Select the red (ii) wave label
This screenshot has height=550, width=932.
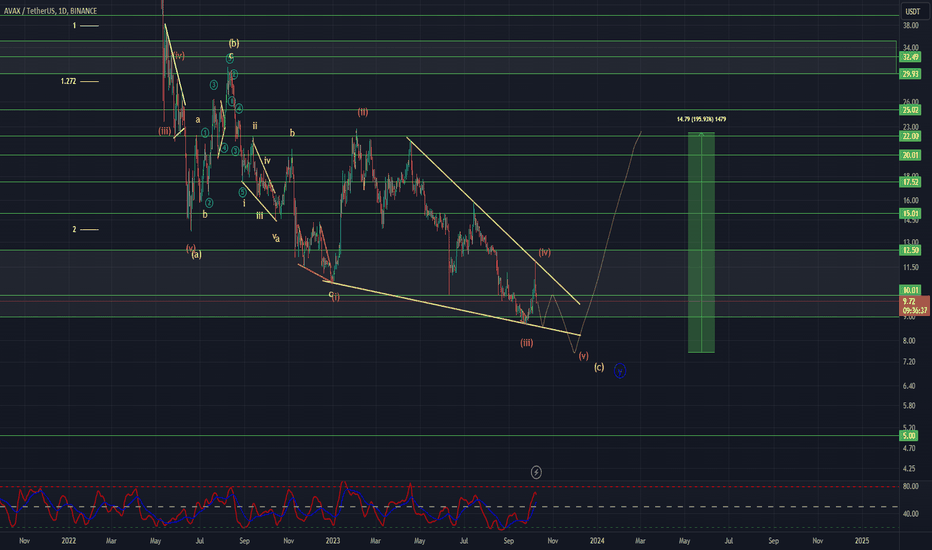point(363,112)
